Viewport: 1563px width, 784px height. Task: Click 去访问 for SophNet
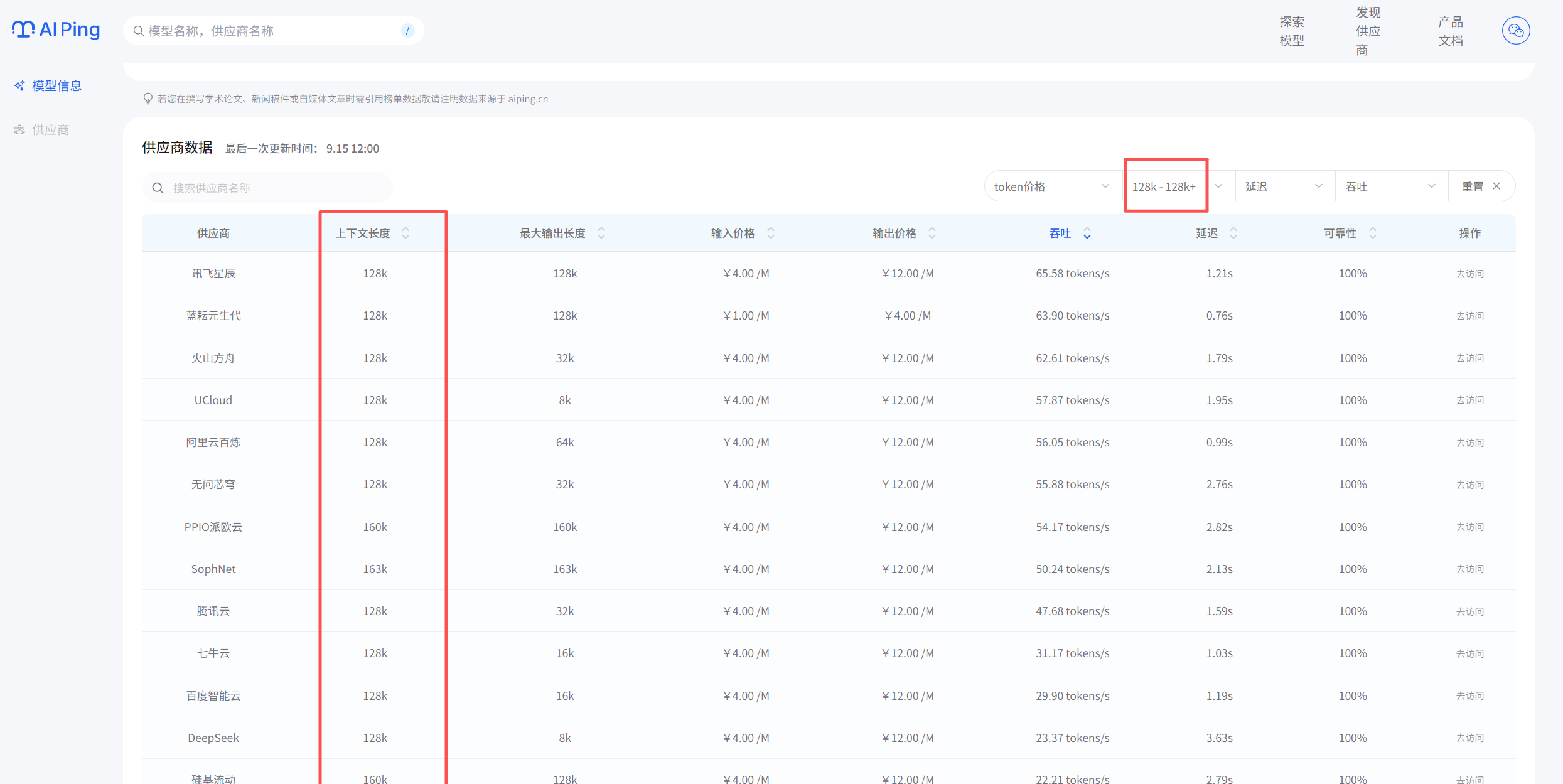click(x=1470, y=569)
